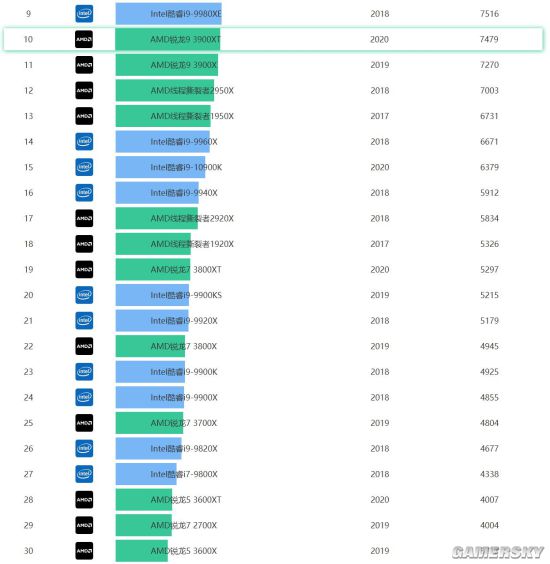
Task: Click the AMD logo beside Ryzen 9 3900XT
Action: [x=84, y=39]
